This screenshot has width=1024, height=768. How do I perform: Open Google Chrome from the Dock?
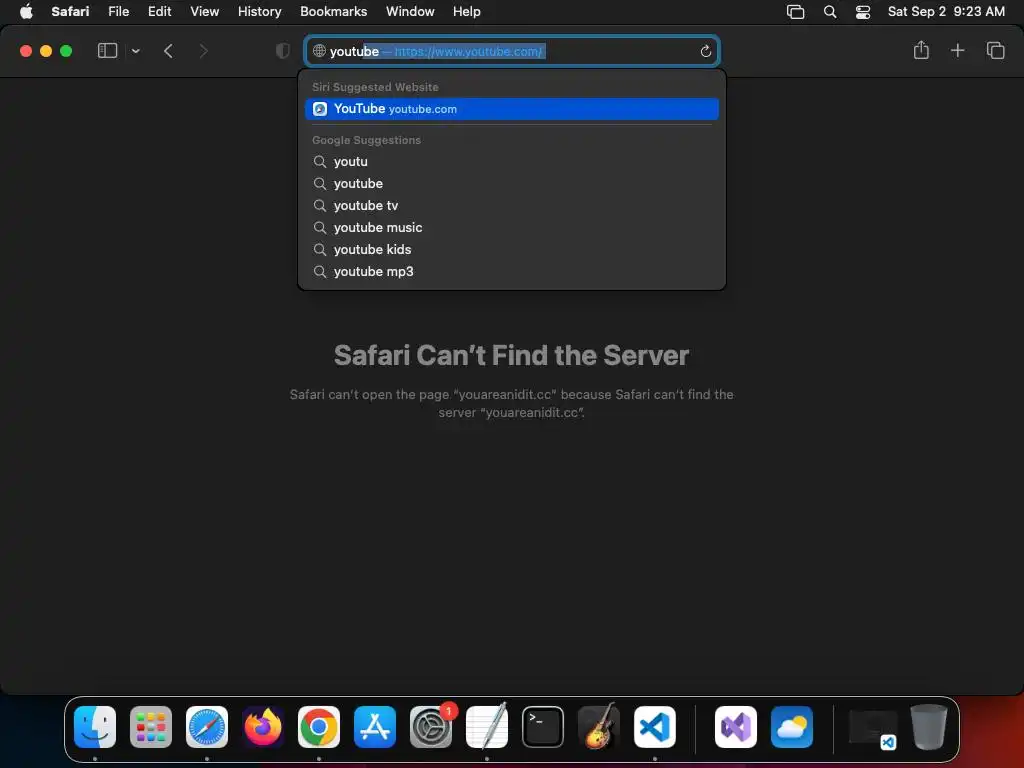pyautogui.click(x=319, y=727)
